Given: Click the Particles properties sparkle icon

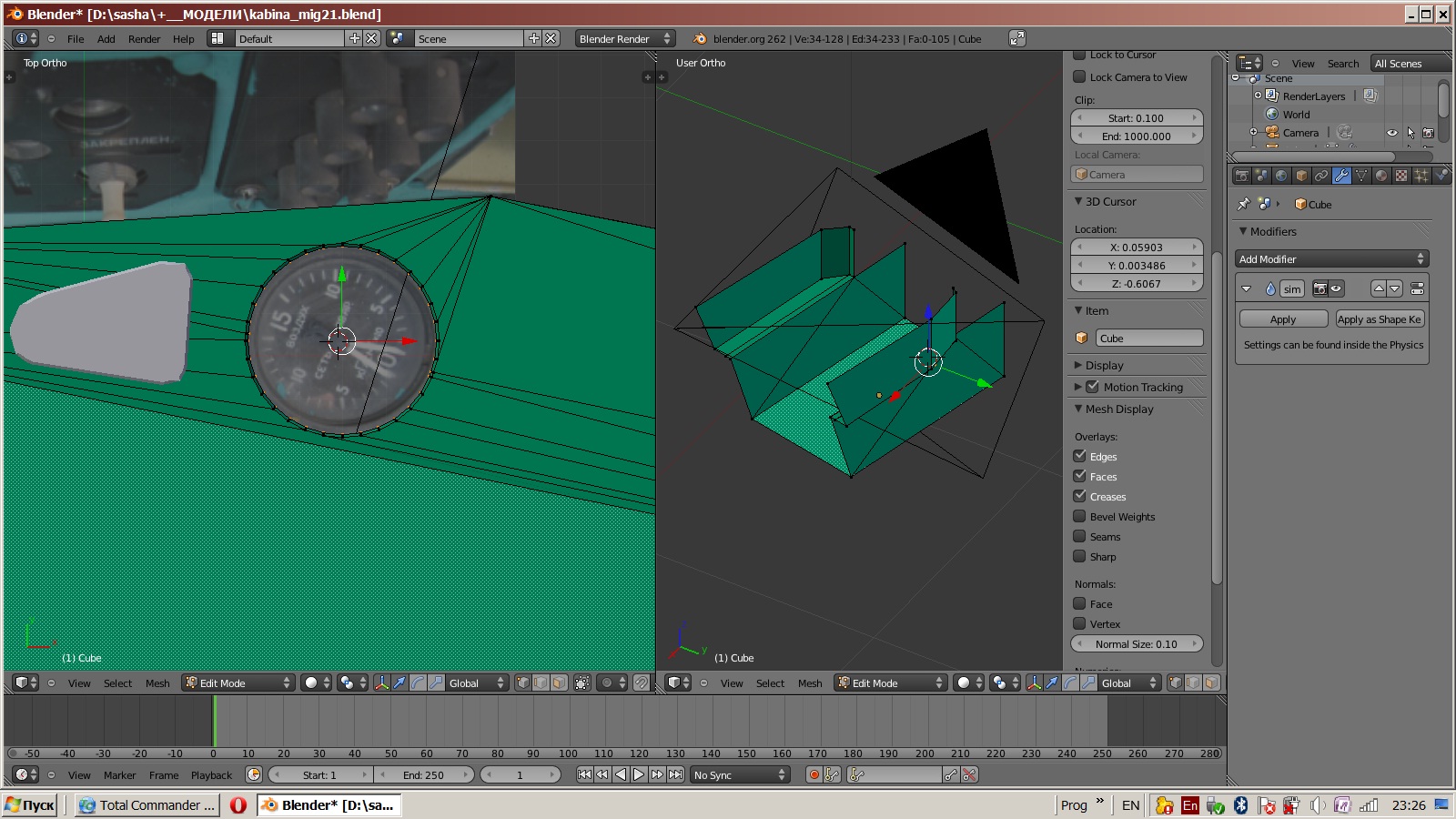Looking at the screenshot, I should coord(1421,176).
